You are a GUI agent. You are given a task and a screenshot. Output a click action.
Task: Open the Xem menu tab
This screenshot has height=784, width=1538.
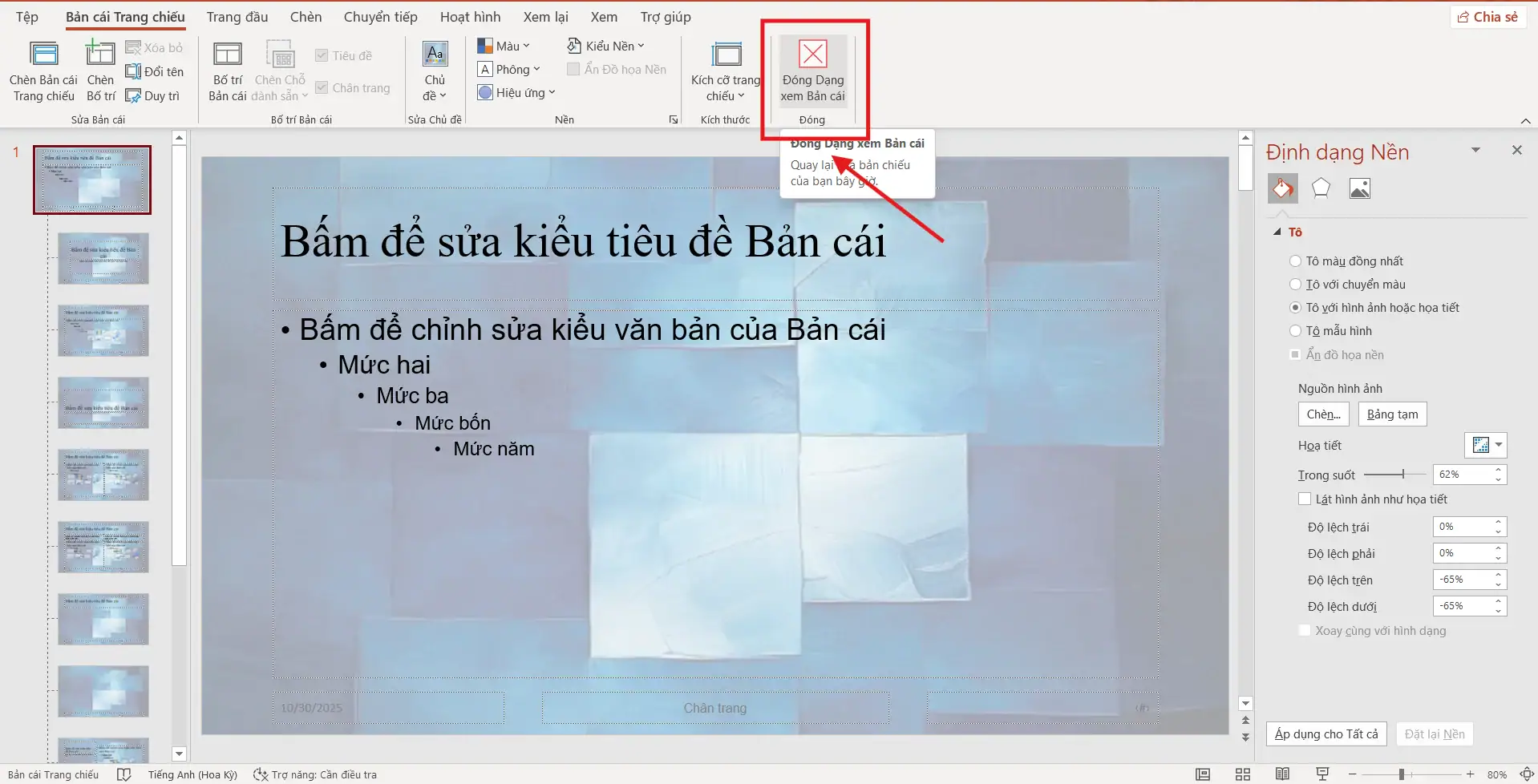603,16
